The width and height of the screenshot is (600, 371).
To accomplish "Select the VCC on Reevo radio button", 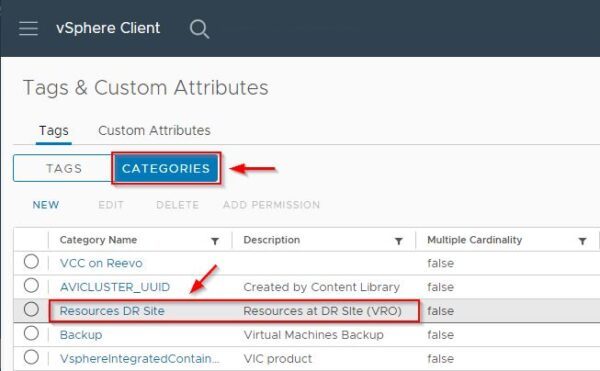I will coord(31,262).
